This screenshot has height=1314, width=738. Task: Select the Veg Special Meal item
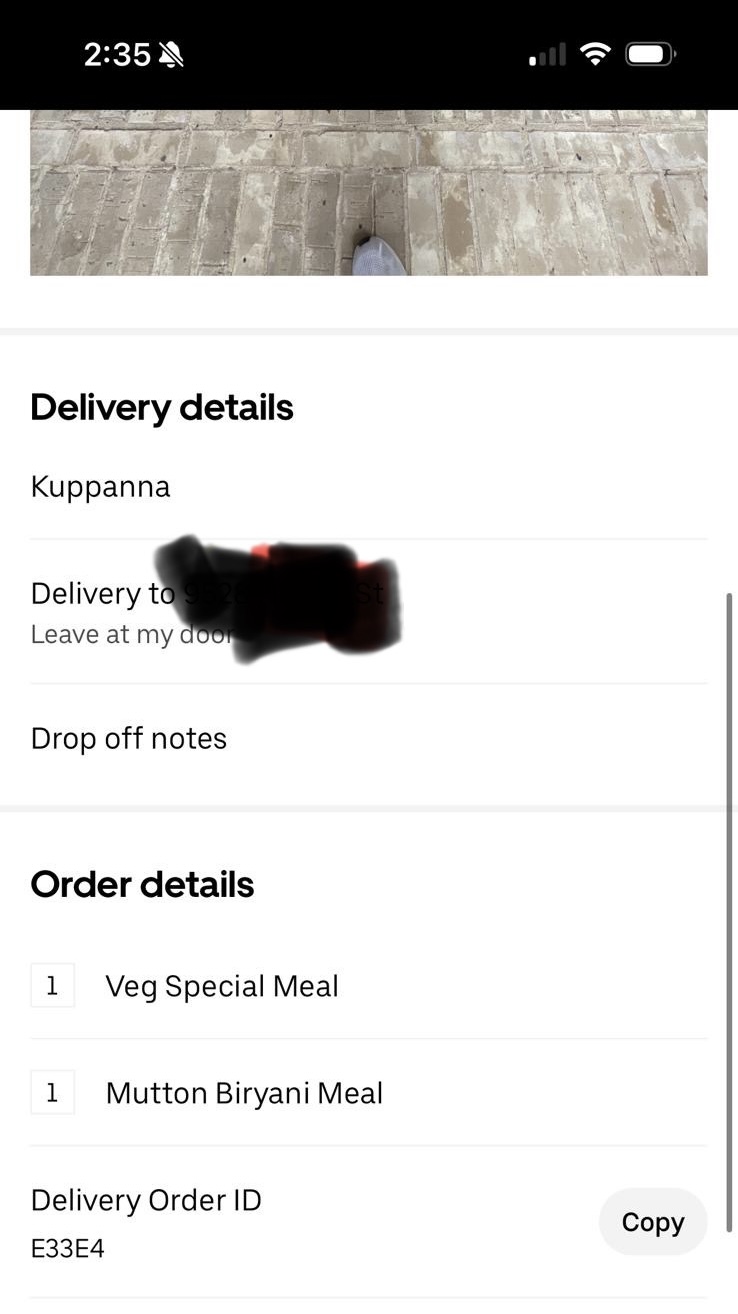point(222,987)
